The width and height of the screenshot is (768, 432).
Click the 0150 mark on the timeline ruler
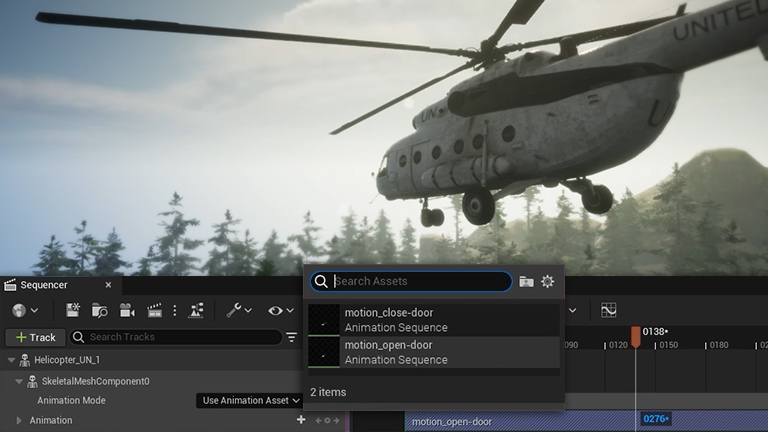click(669, 345)
